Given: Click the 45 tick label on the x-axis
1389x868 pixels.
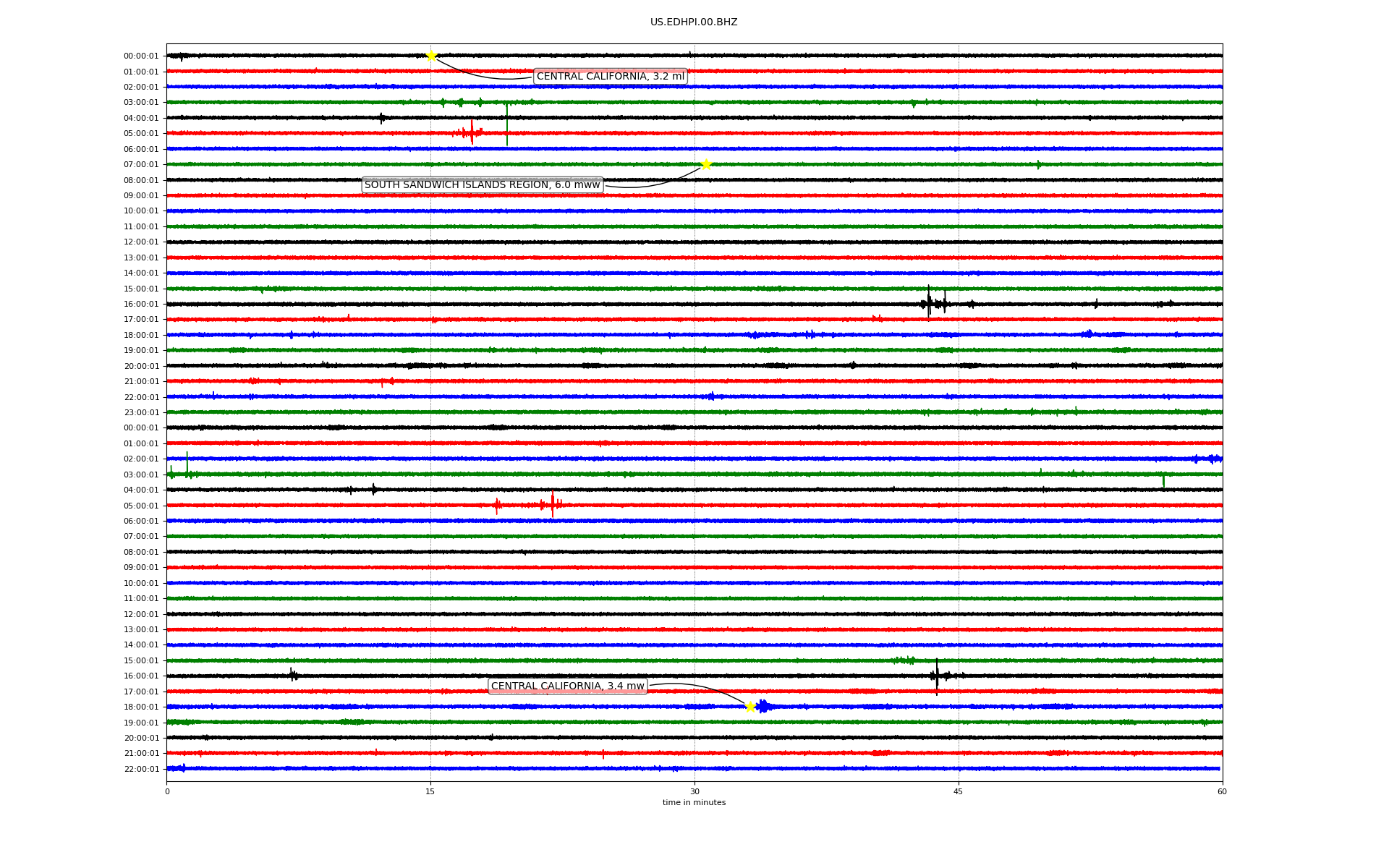Looking at the screenshot, I should click(x=959, y=791).
